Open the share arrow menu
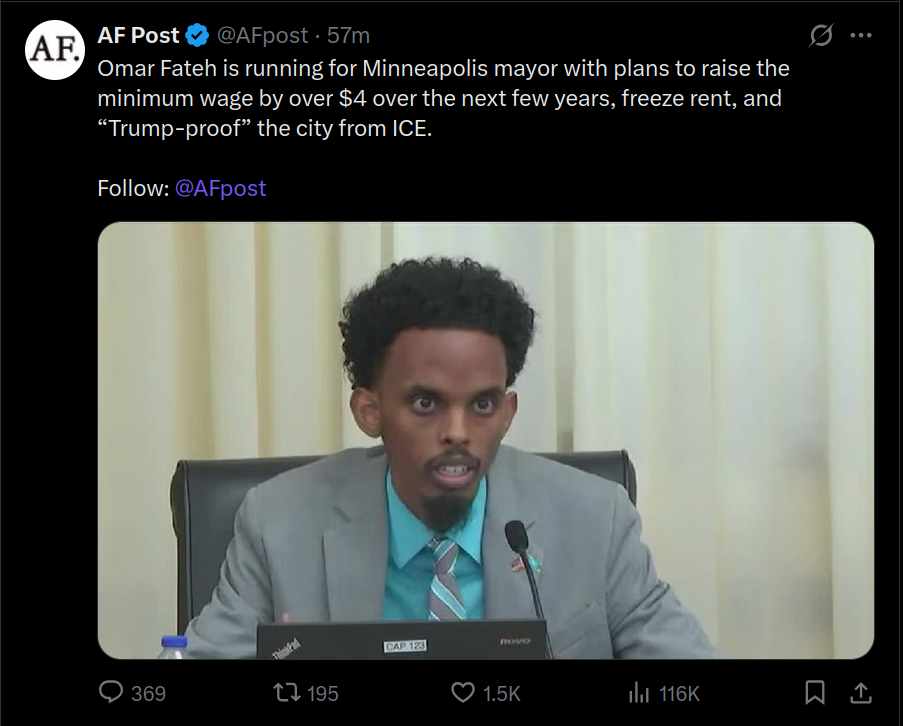Image resolution: width=903 pixels, height=726 pixels. coord(859,692)
